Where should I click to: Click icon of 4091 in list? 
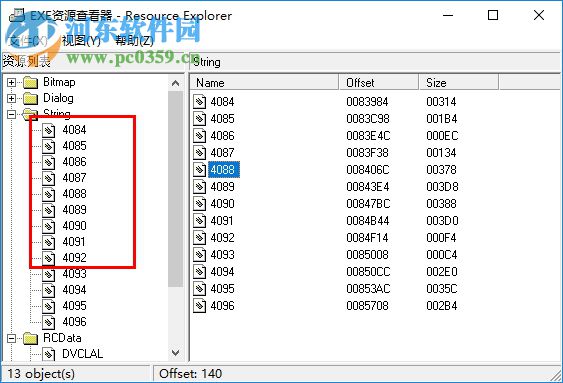pyautogui.click(x=200, y=221)
